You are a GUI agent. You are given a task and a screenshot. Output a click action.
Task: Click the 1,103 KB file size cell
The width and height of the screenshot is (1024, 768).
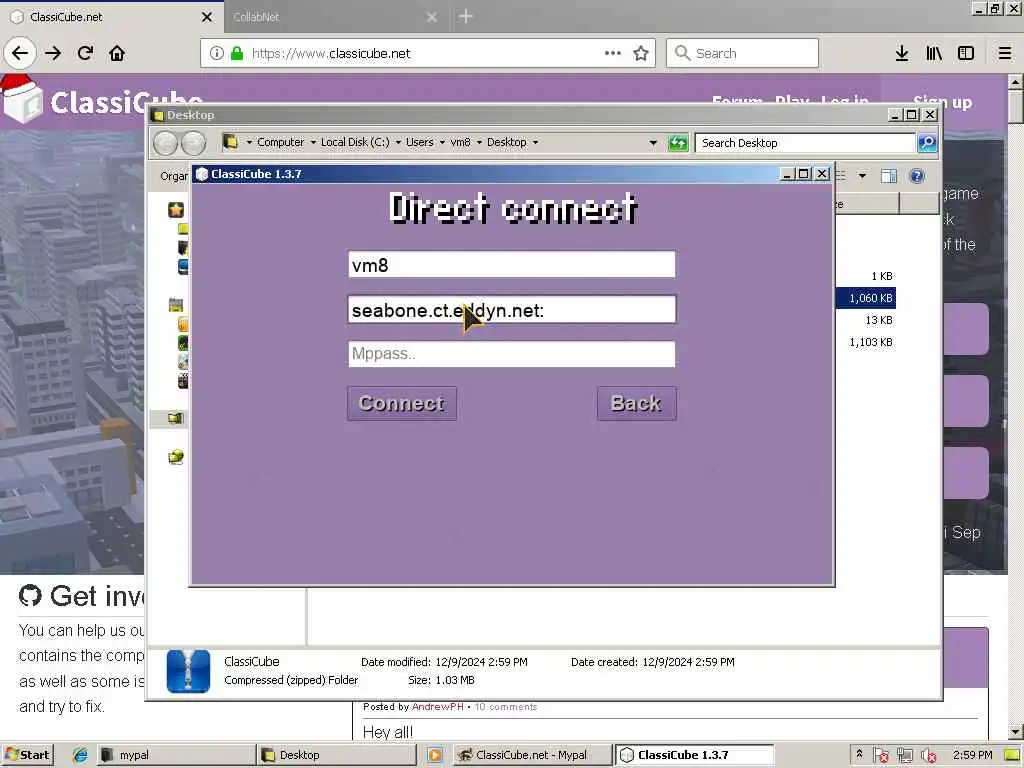[871, 342]
